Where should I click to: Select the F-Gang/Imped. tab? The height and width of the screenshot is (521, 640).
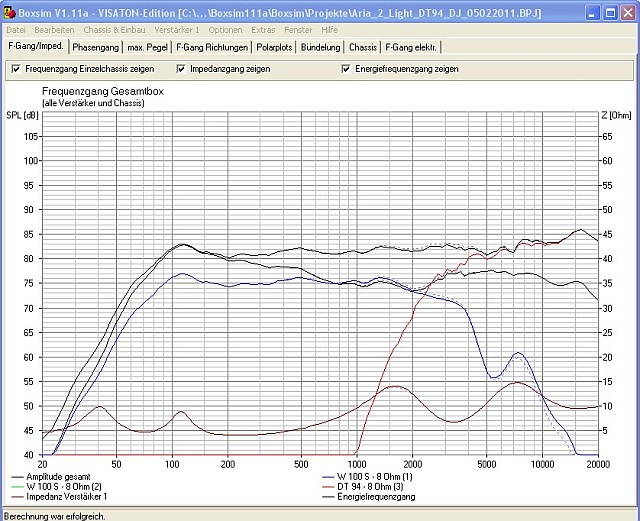pyautogui.click(x=36, y=46)
